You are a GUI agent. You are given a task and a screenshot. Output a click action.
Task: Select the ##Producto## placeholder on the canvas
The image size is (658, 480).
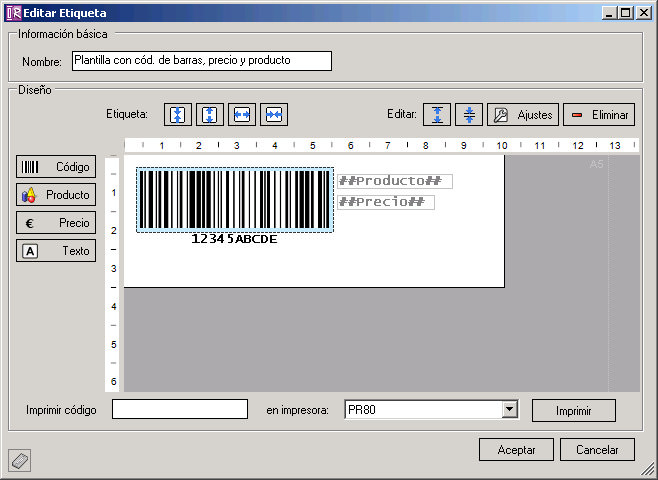click(394, 181)
